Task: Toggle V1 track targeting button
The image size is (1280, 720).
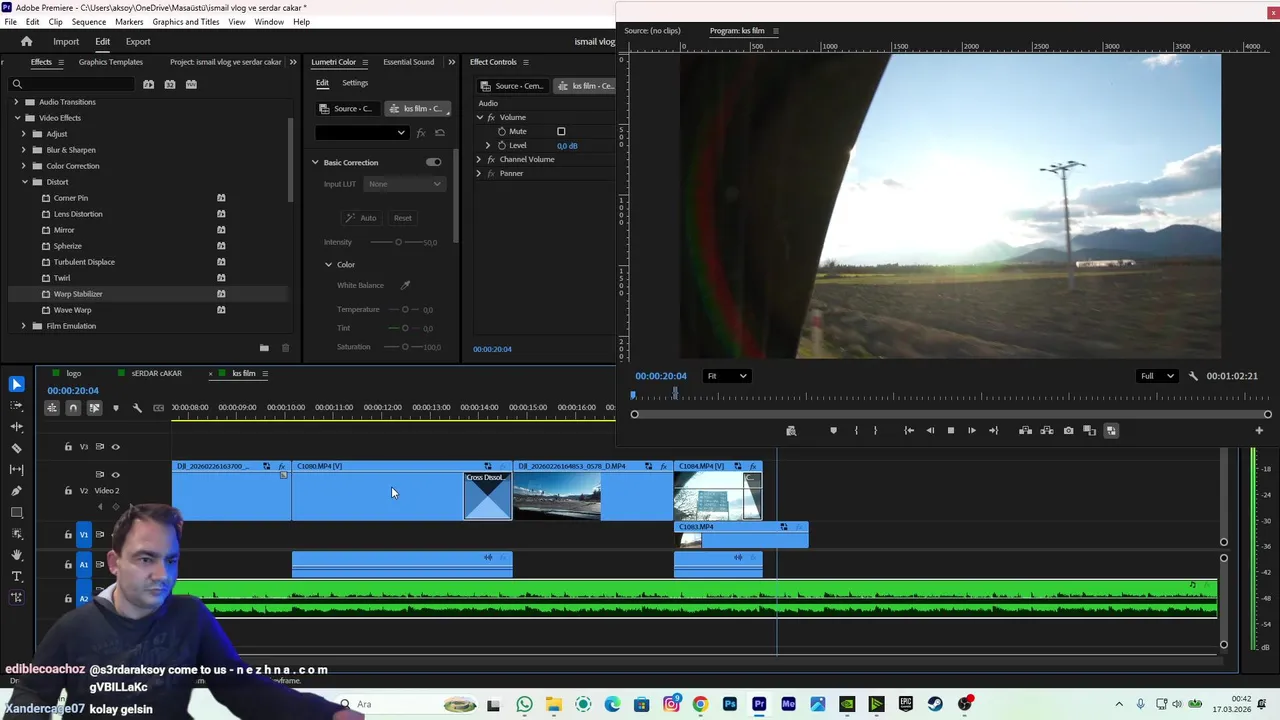Action: pos(84,534)
